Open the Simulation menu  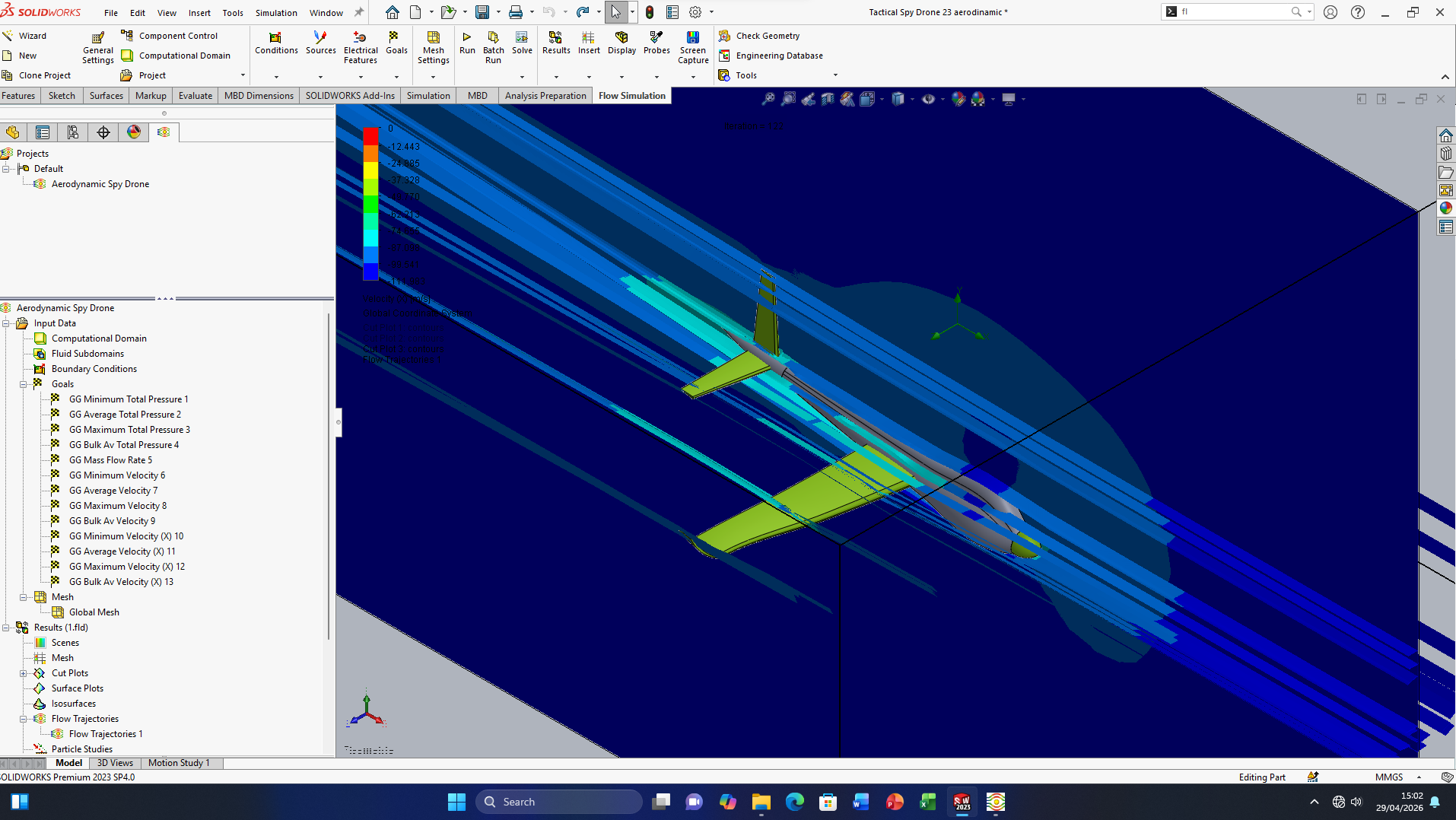coord(276,13)
